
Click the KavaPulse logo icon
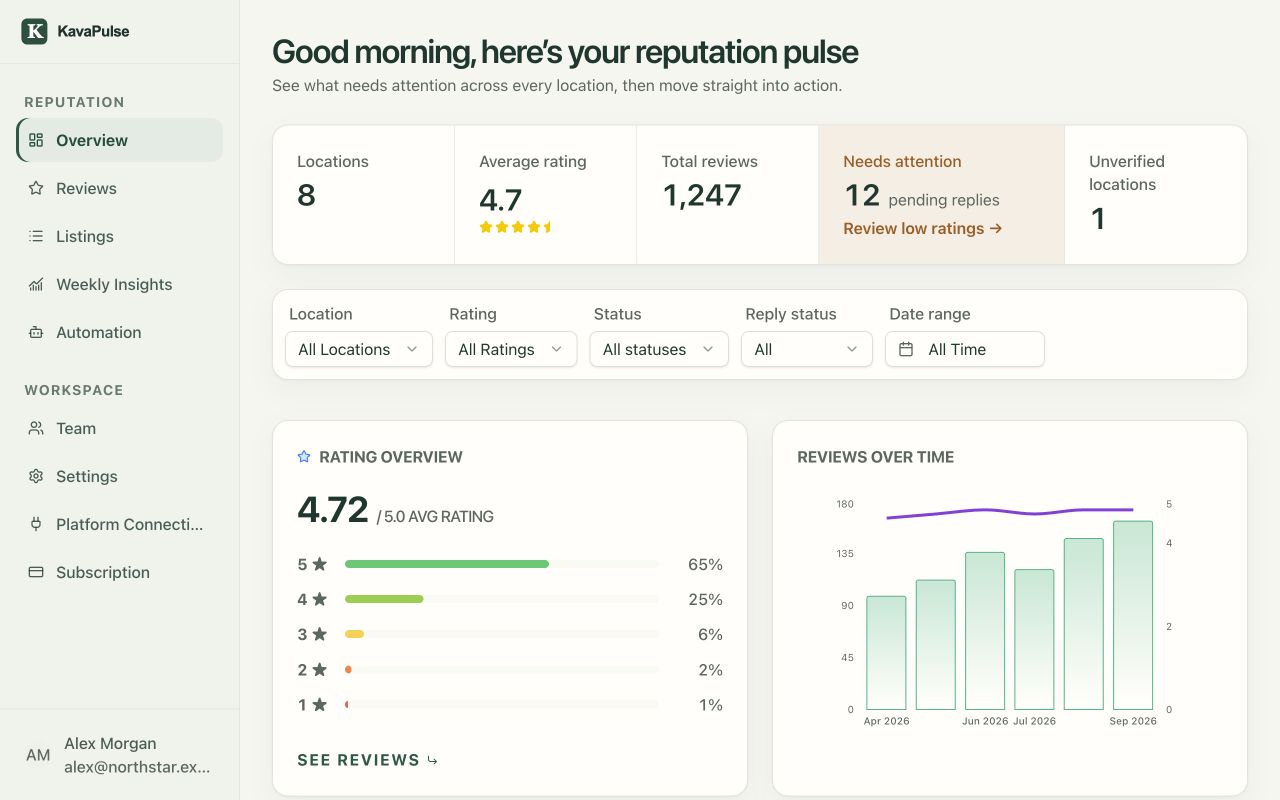click(x=35, y=31)
